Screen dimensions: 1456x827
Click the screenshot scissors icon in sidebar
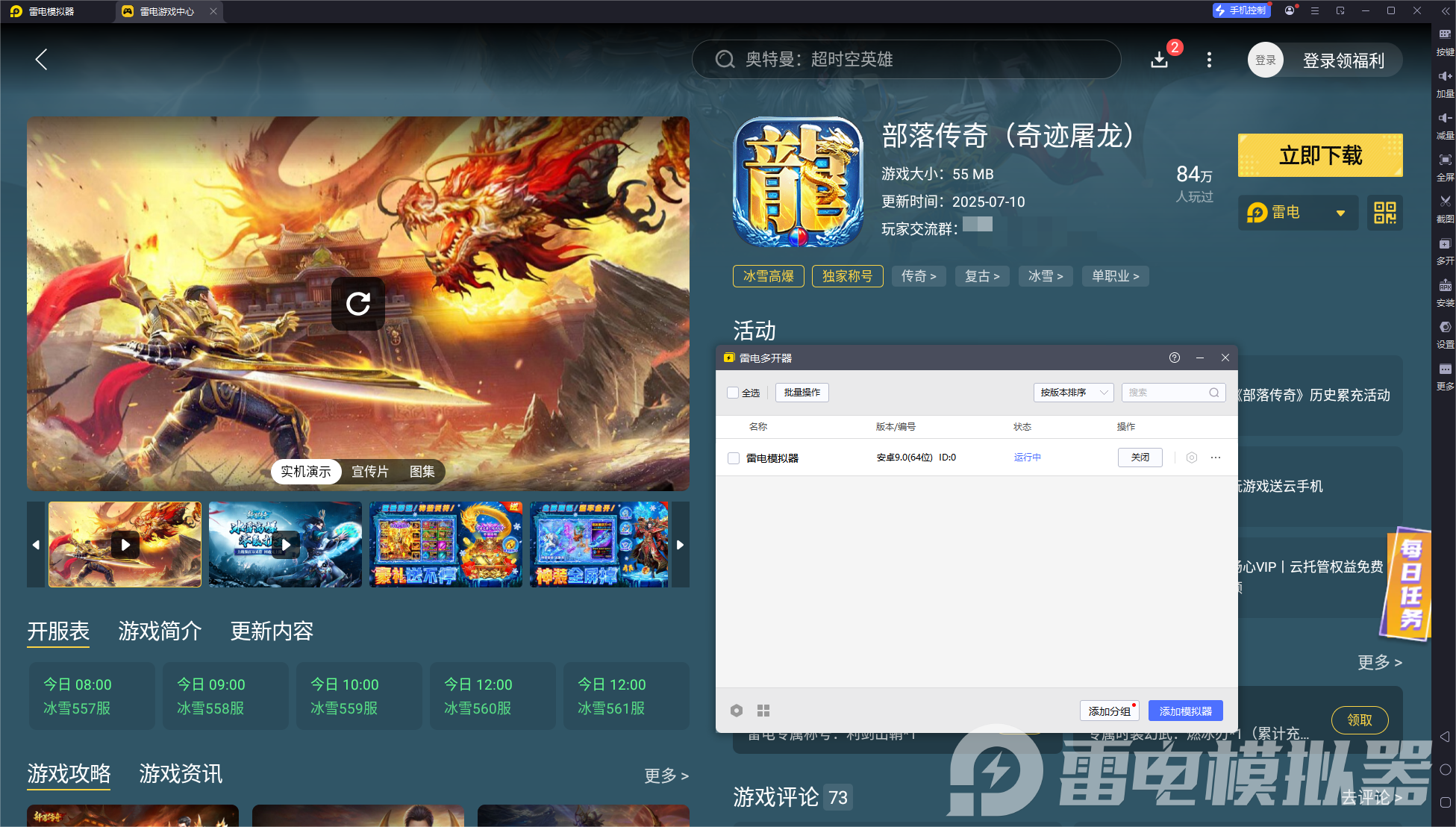1445,202
